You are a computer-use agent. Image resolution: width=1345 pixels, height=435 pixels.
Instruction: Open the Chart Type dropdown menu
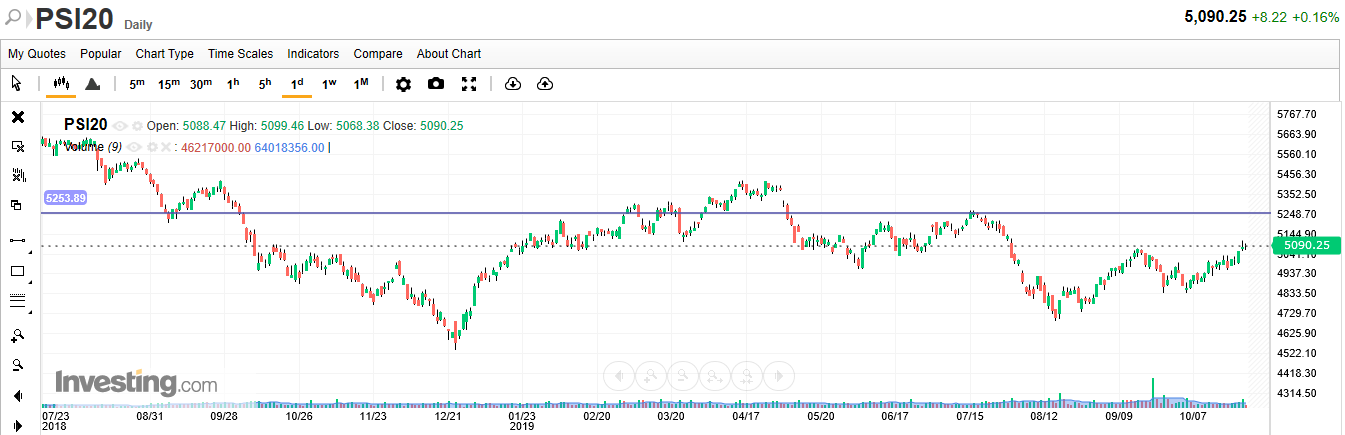pos(165,54)
